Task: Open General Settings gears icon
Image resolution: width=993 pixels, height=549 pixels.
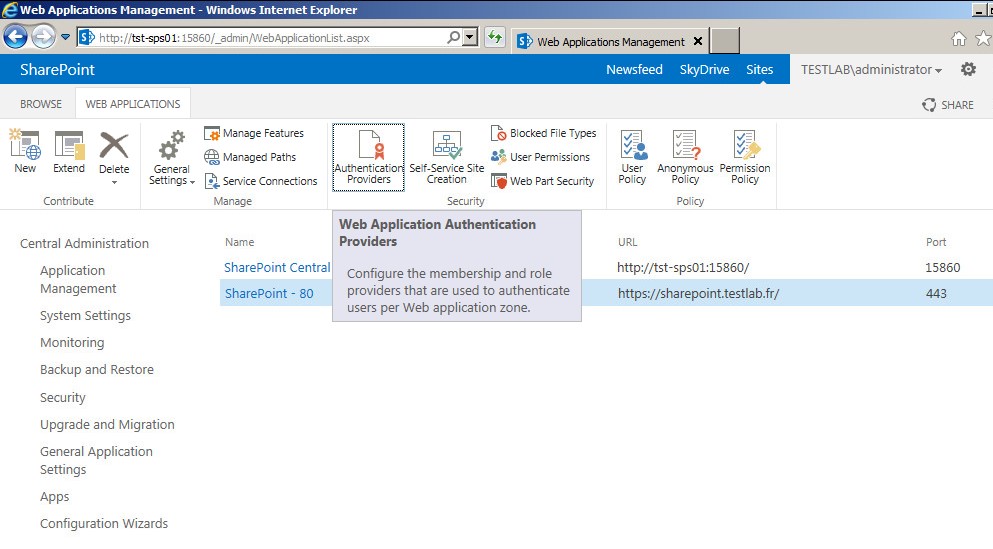Action: tap(172, 145)
